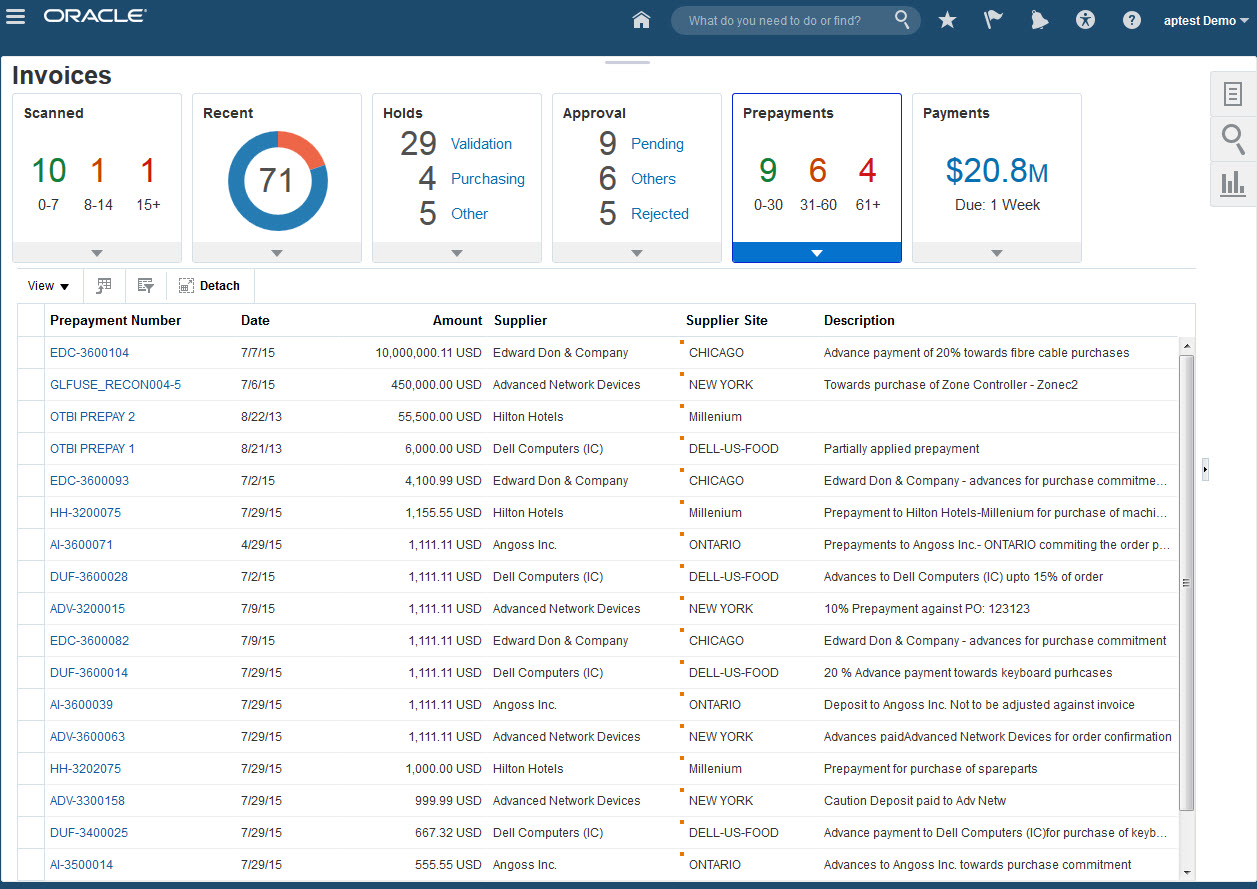Expand the Scanned infotile arrow

[97, 253]
